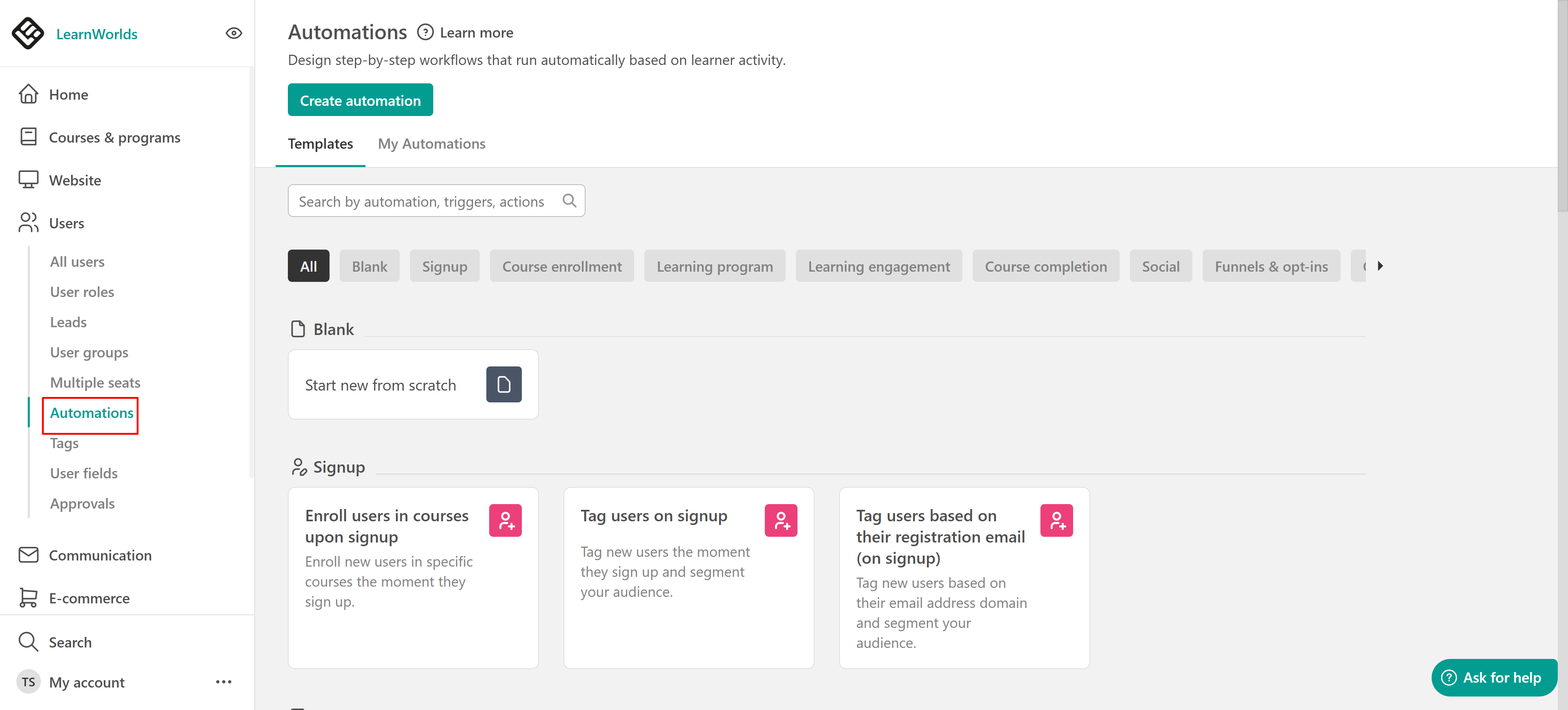
Task: Click the search magnifier icon in search box
Action: [569, 201]
